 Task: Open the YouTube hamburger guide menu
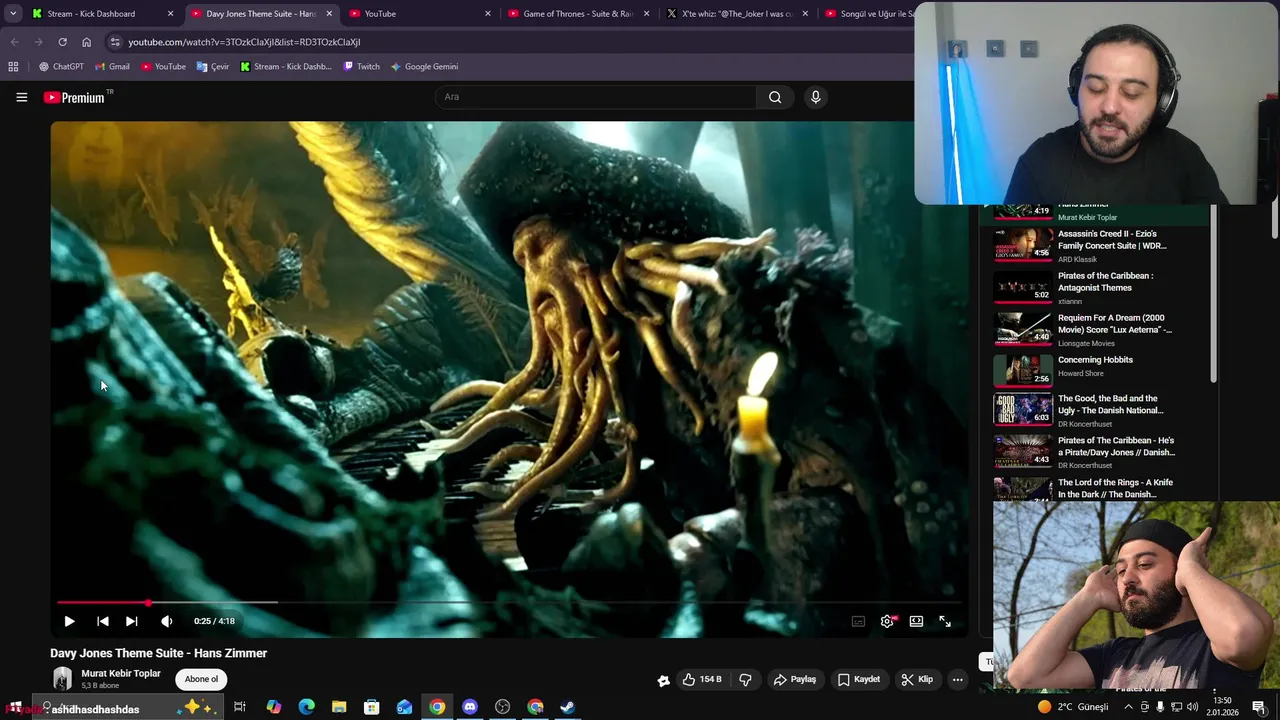click(21, 97)
